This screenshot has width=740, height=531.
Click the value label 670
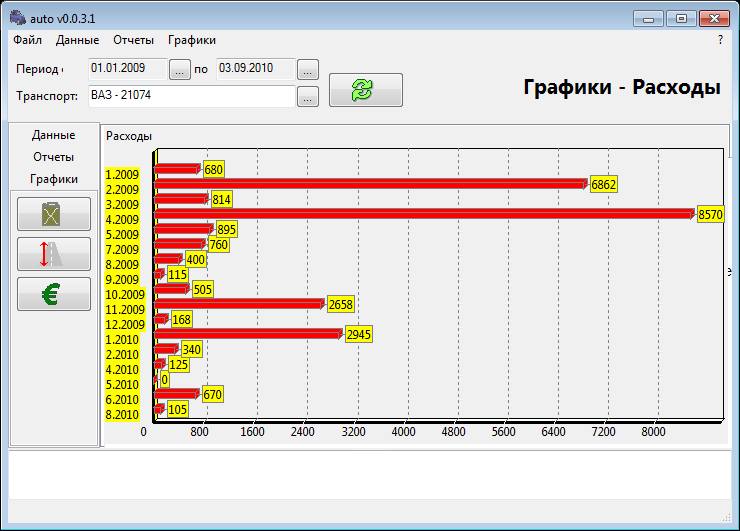click(x=212, y=394)
